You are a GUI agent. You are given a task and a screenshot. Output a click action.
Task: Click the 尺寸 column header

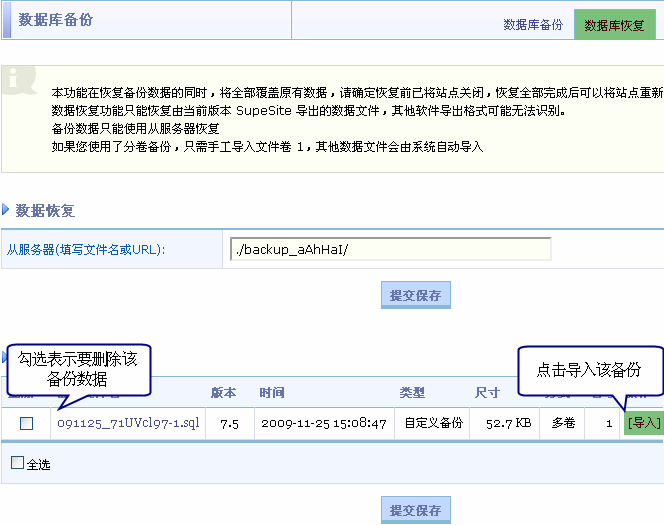(487, 392)
